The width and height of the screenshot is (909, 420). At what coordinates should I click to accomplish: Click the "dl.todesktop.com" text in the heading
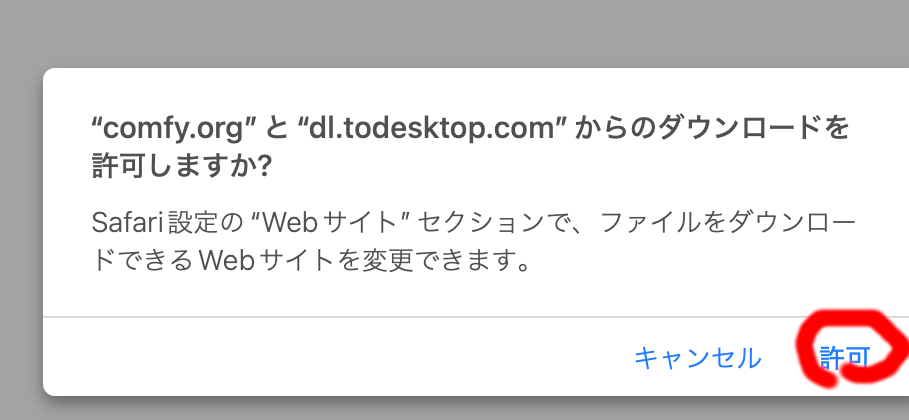(432, 128)
